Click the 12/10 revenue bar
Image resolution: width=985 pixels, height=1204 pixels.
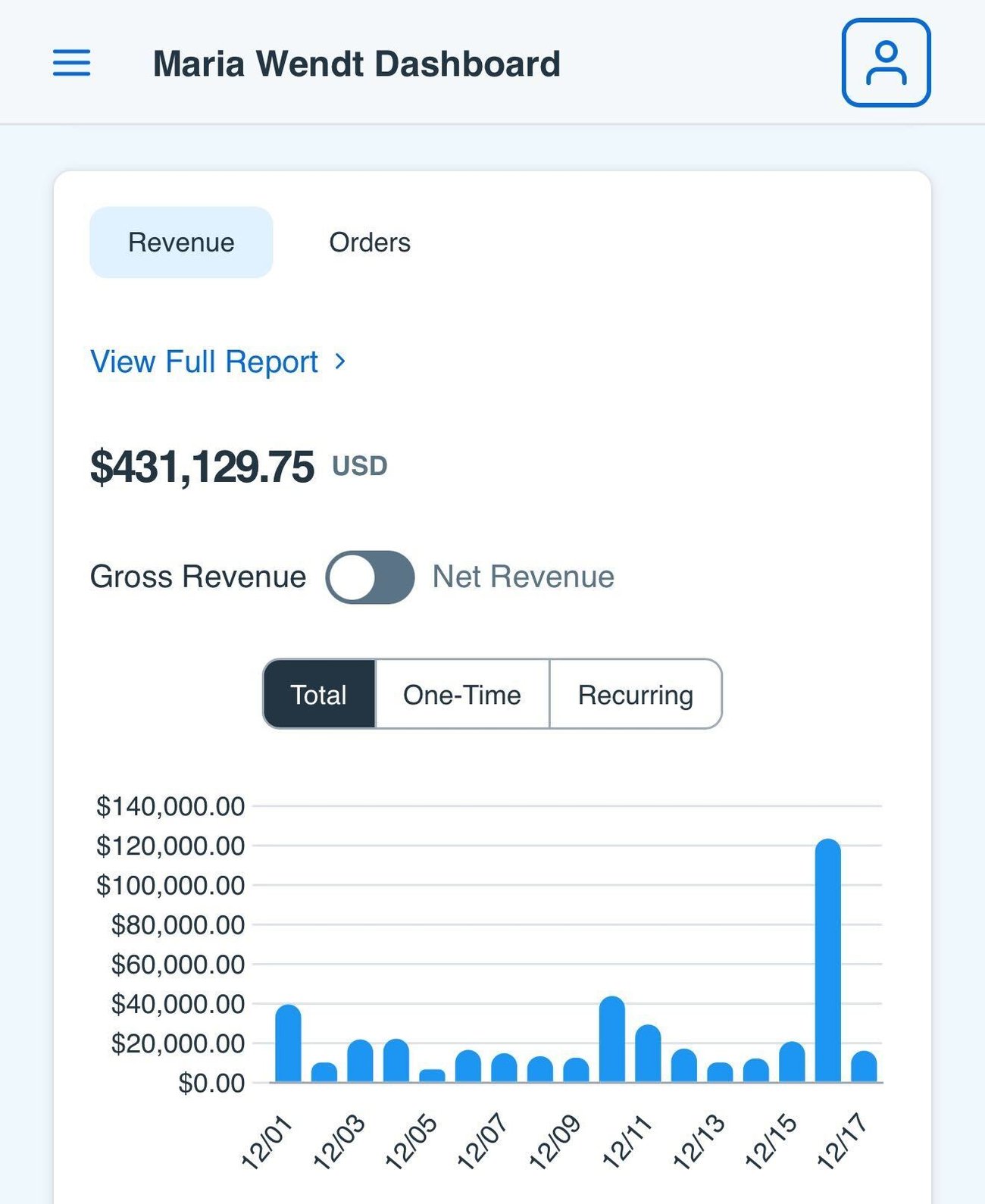[x=611, y=1042]
